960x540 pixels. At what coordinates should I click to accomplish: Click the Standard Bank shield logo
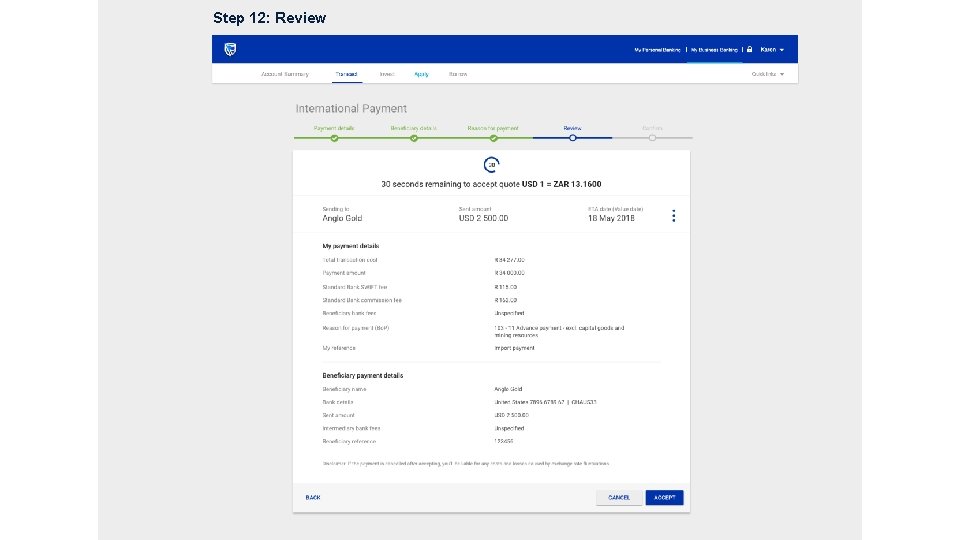pos(230,50)
